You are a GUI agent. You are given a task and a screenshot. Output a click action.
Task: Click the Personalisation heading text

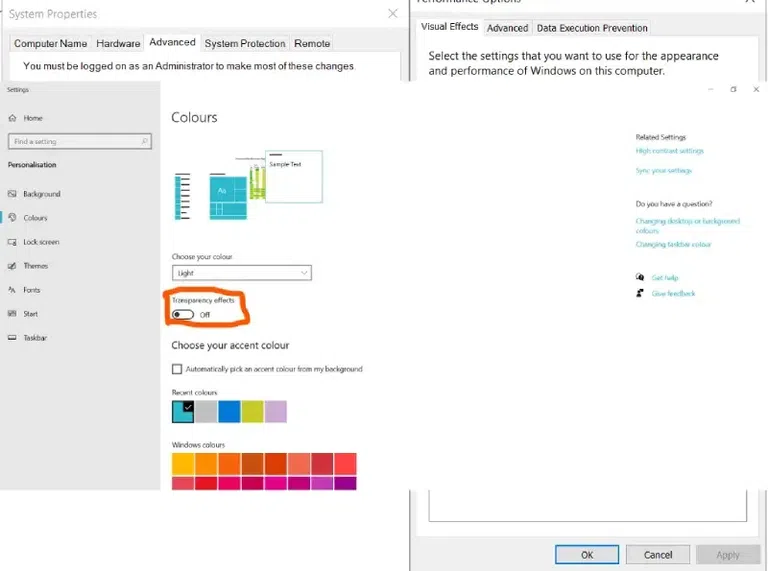coord(32,165)
